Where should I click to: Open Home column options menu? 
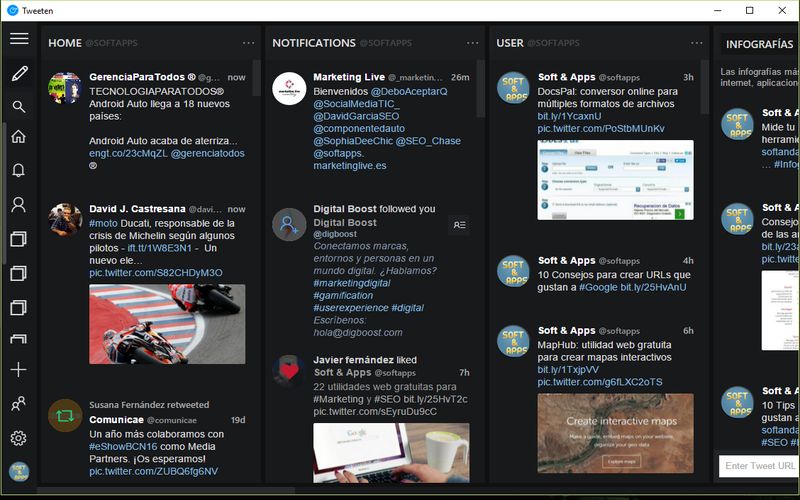pyautogui.click(x=248, y=43)
